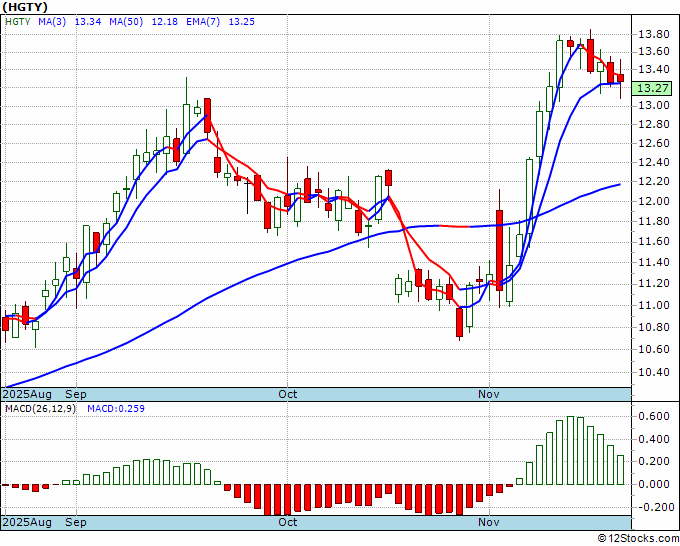680x546 pixels.
Task: Click the tallest green MACD histogram bar
Action: click(x=570, y=451)
